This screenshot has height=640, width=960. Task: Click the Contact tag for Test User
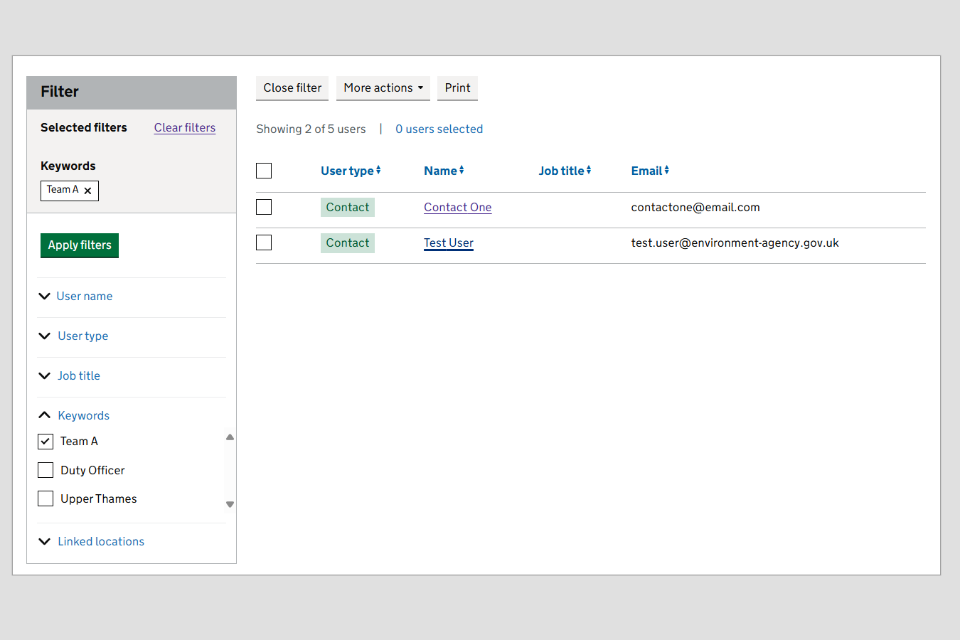coord(347,243)
